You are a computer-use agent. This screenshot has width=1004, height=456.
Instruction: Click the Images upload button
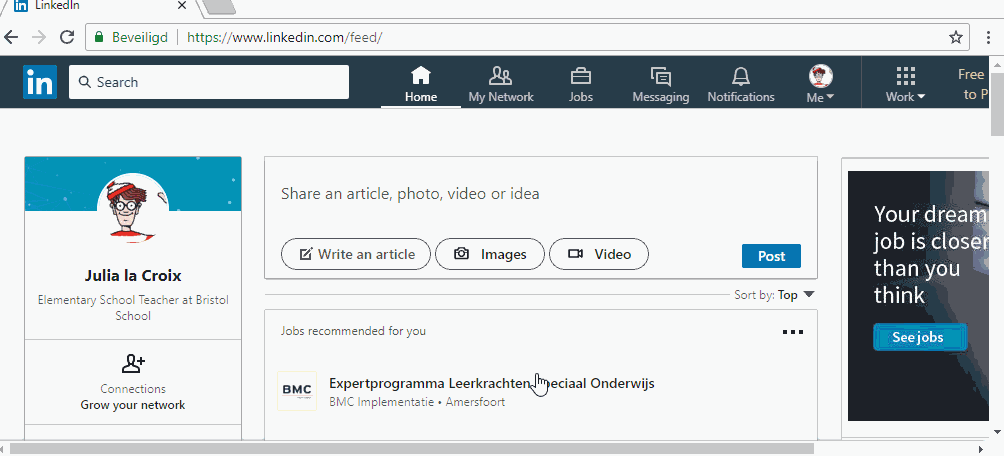tap(490, 254)
